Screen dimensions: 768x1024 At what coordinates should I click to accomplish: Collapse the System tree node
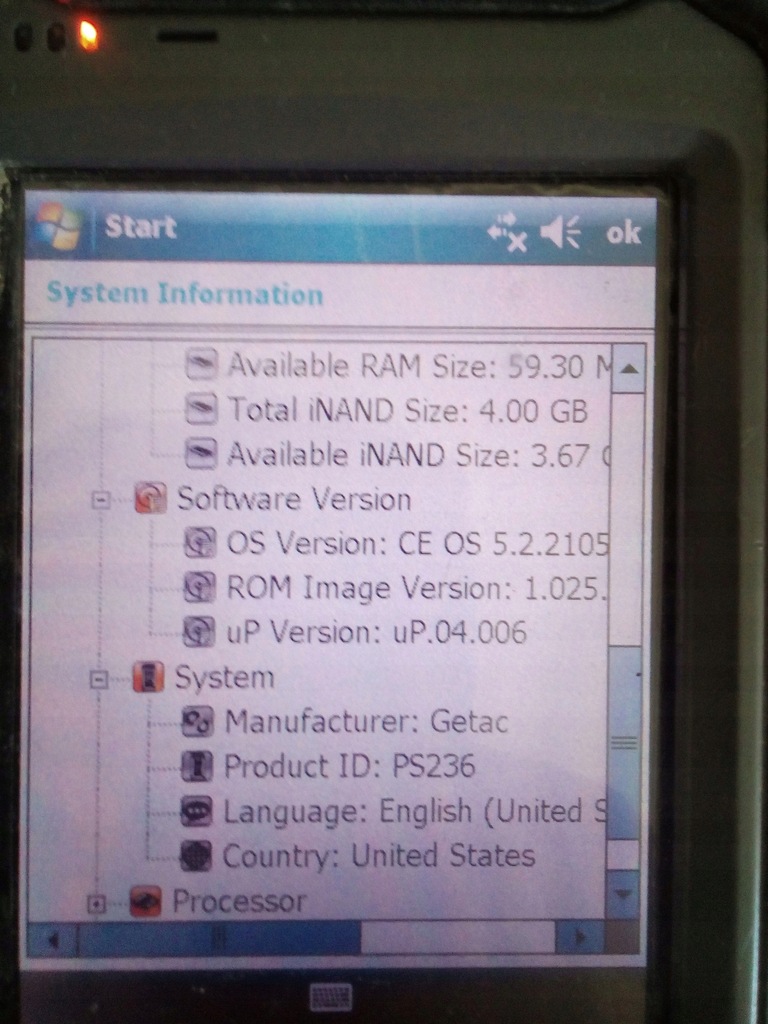(x=99, y=680)
